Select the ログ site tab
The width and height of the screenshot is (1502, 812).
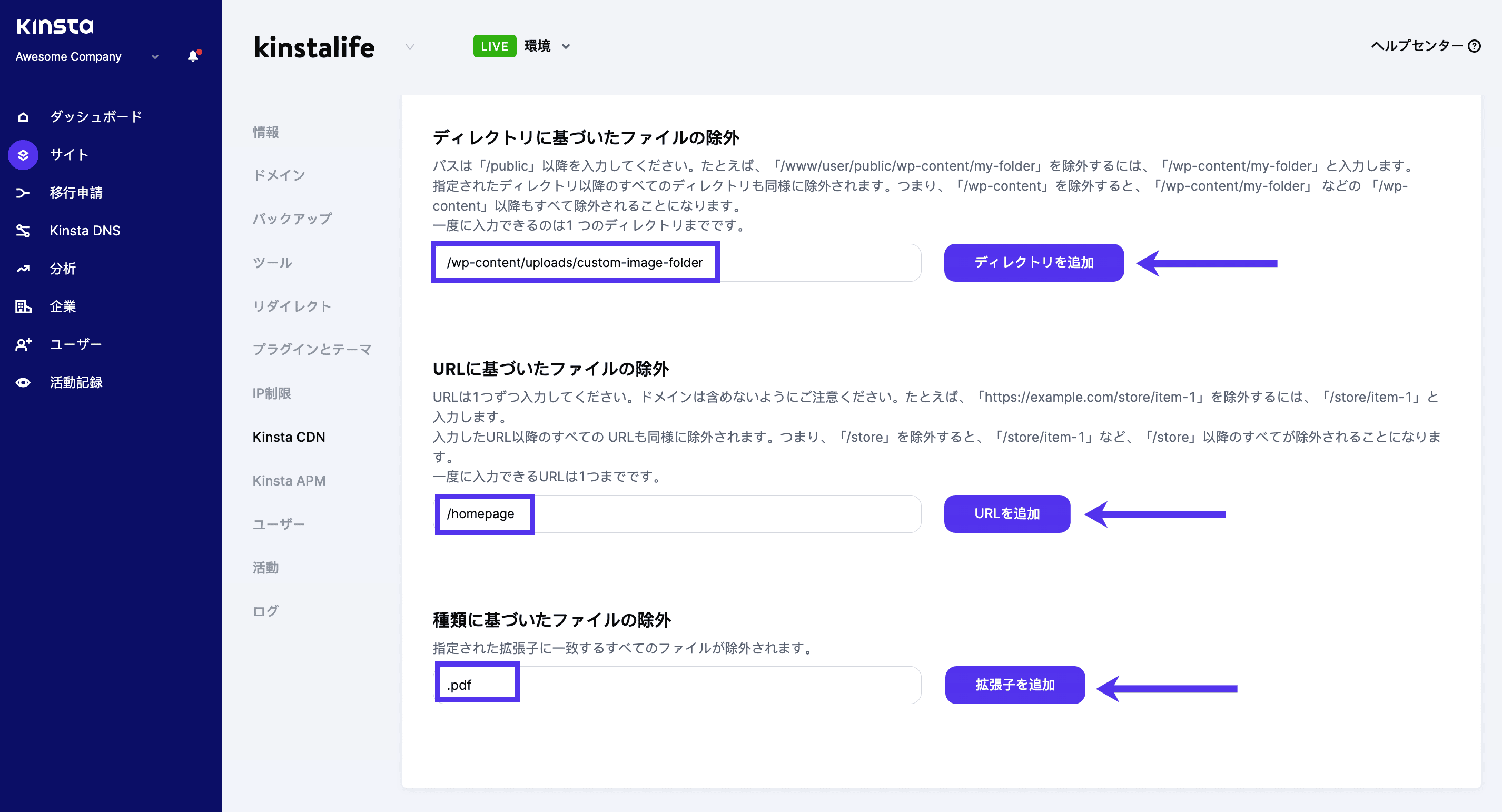tap(266, 611)
